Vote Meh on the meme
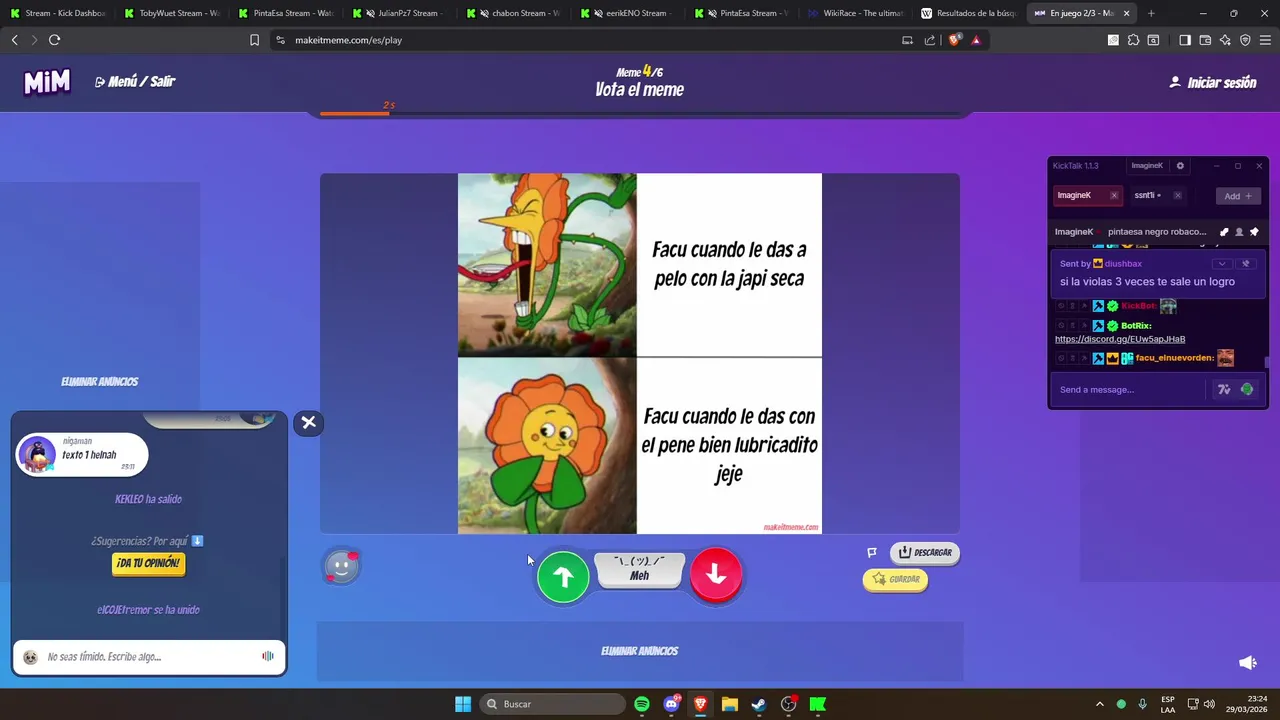1280x720 pixels. [x=640, y=569]
